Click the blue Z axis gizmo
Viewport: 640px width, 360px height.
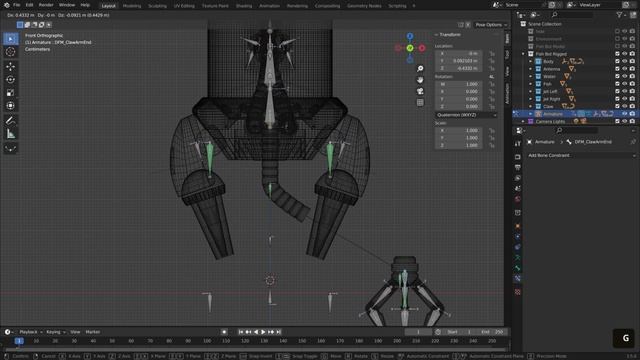click(x=410, y=36)
